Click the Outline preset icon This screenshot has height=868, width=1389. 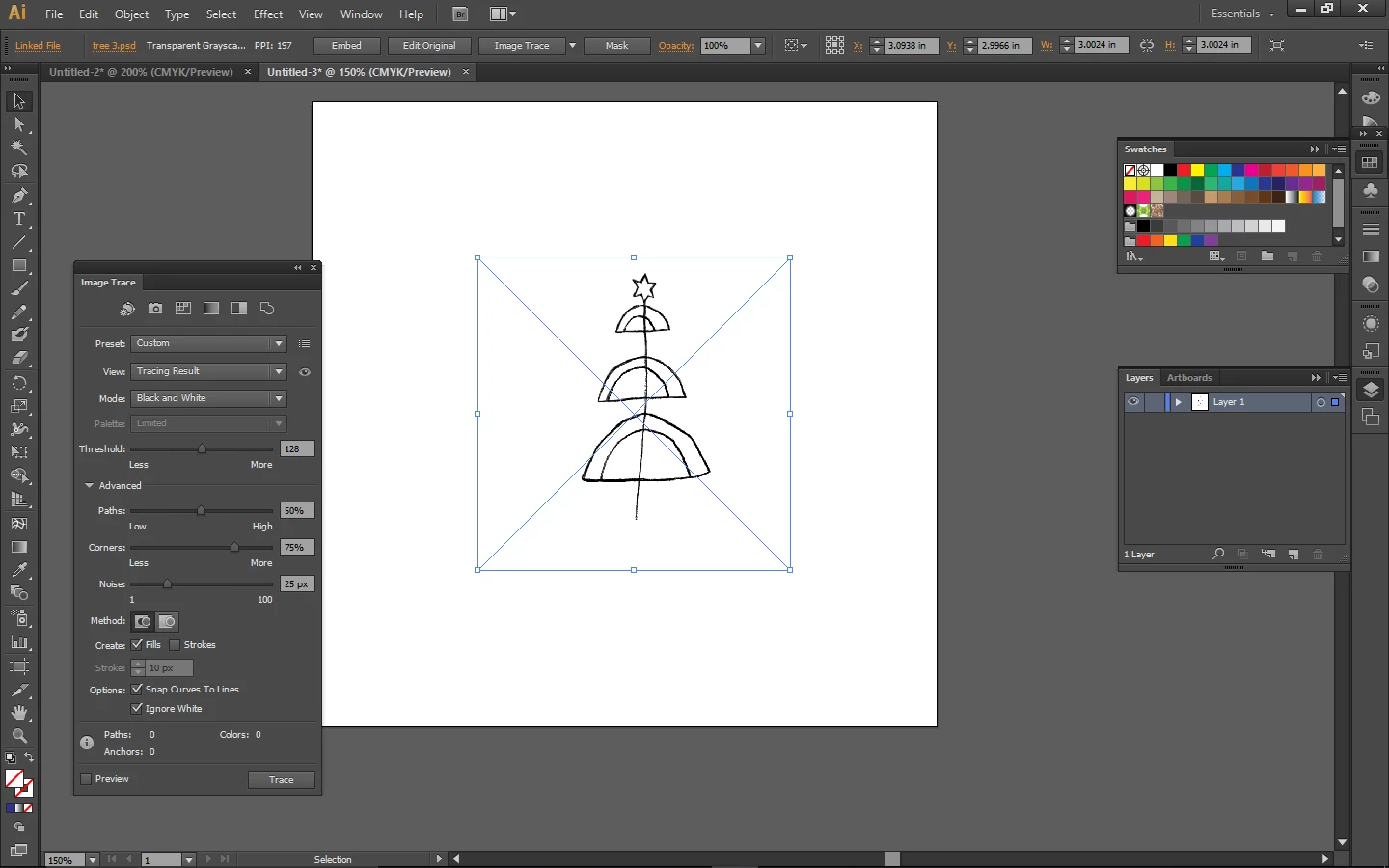tap(267, 309)
